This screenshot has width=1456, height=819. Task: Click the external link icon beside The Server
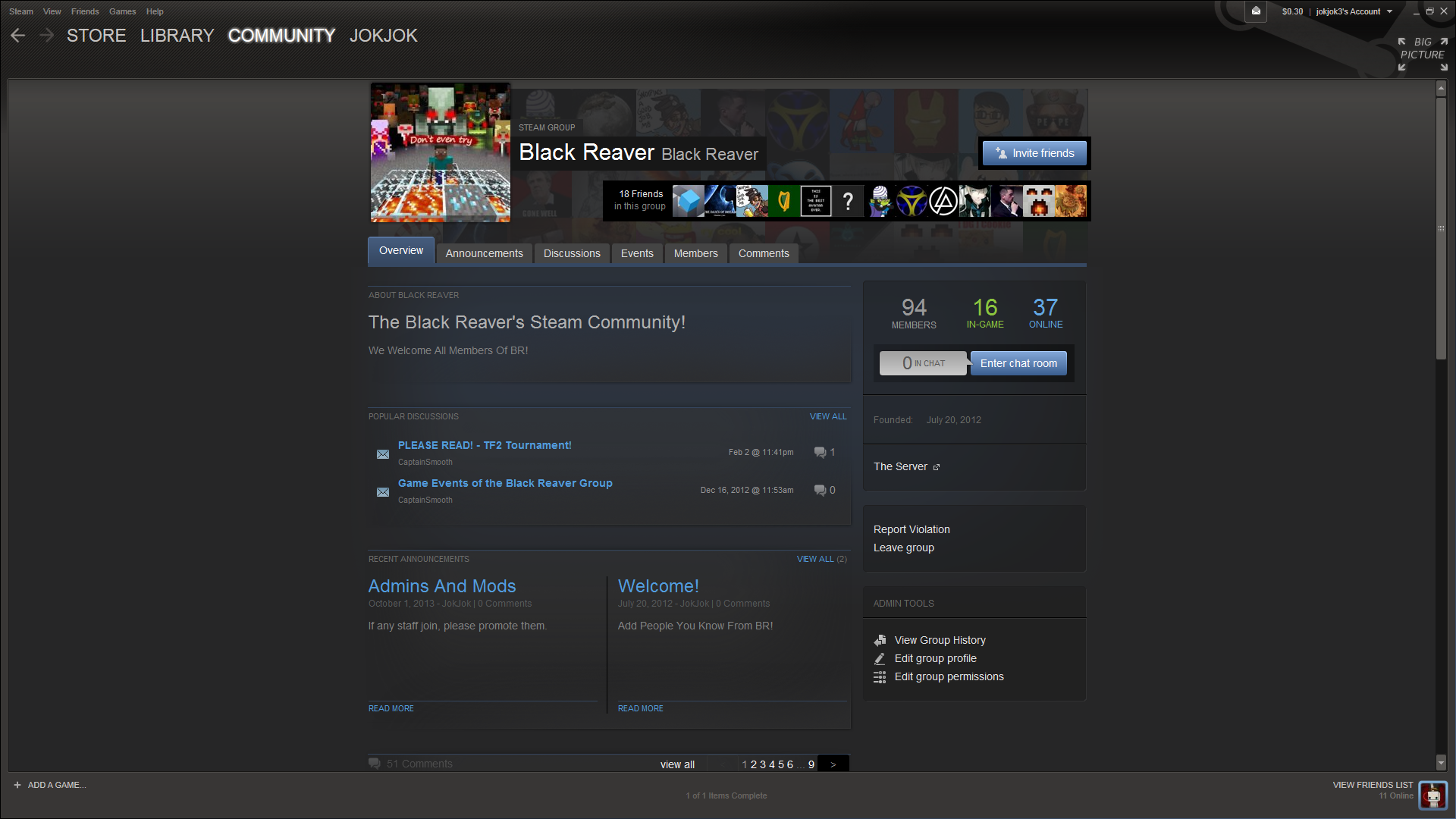[937, 467]
